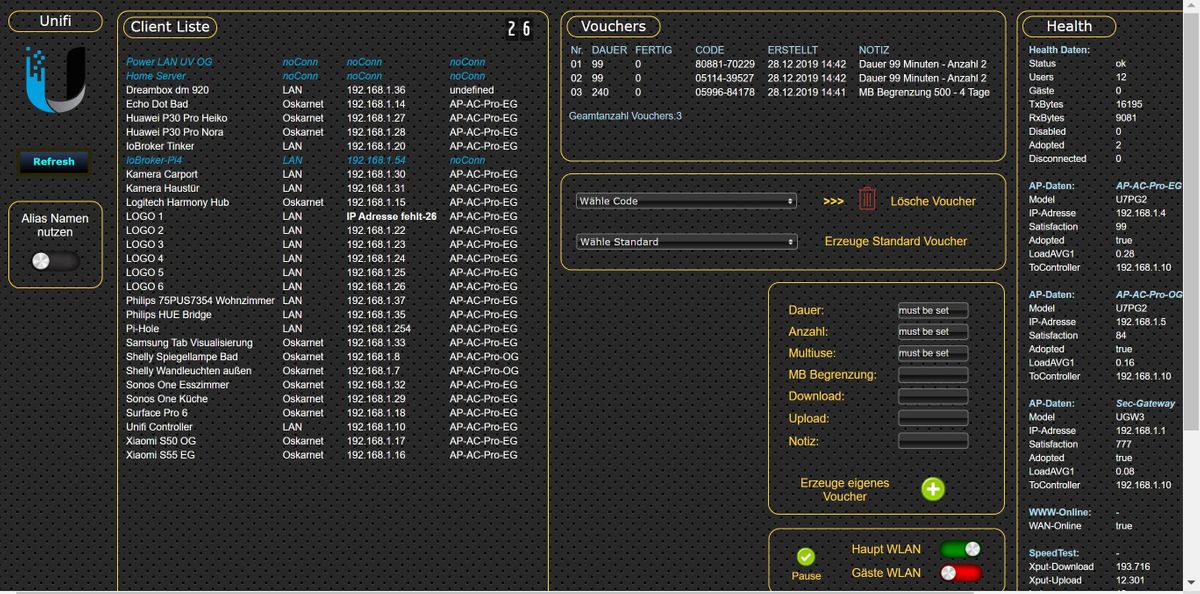Click Xput-Download value 193.716
Viewport: 1200px width, 594px height.
1133,566
